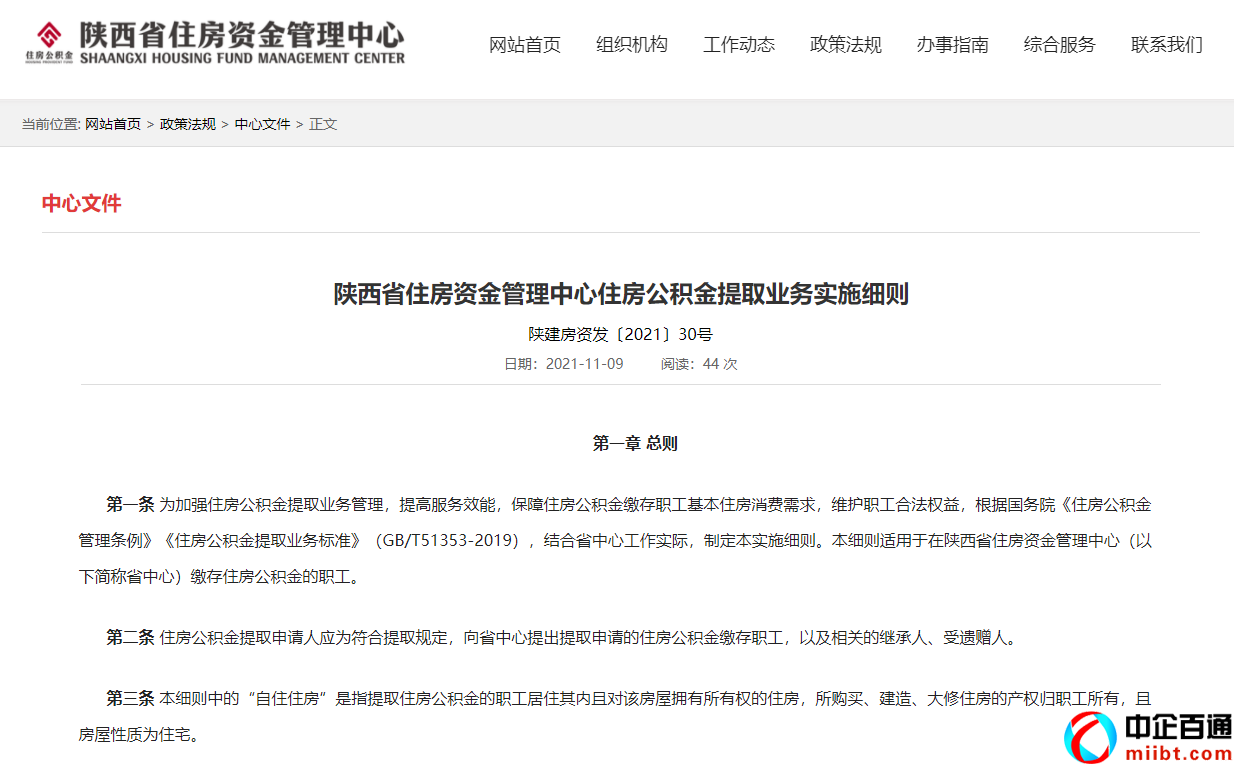
Task: Click the red 中心文件 section heading
Action: click(x=81, y=203)
